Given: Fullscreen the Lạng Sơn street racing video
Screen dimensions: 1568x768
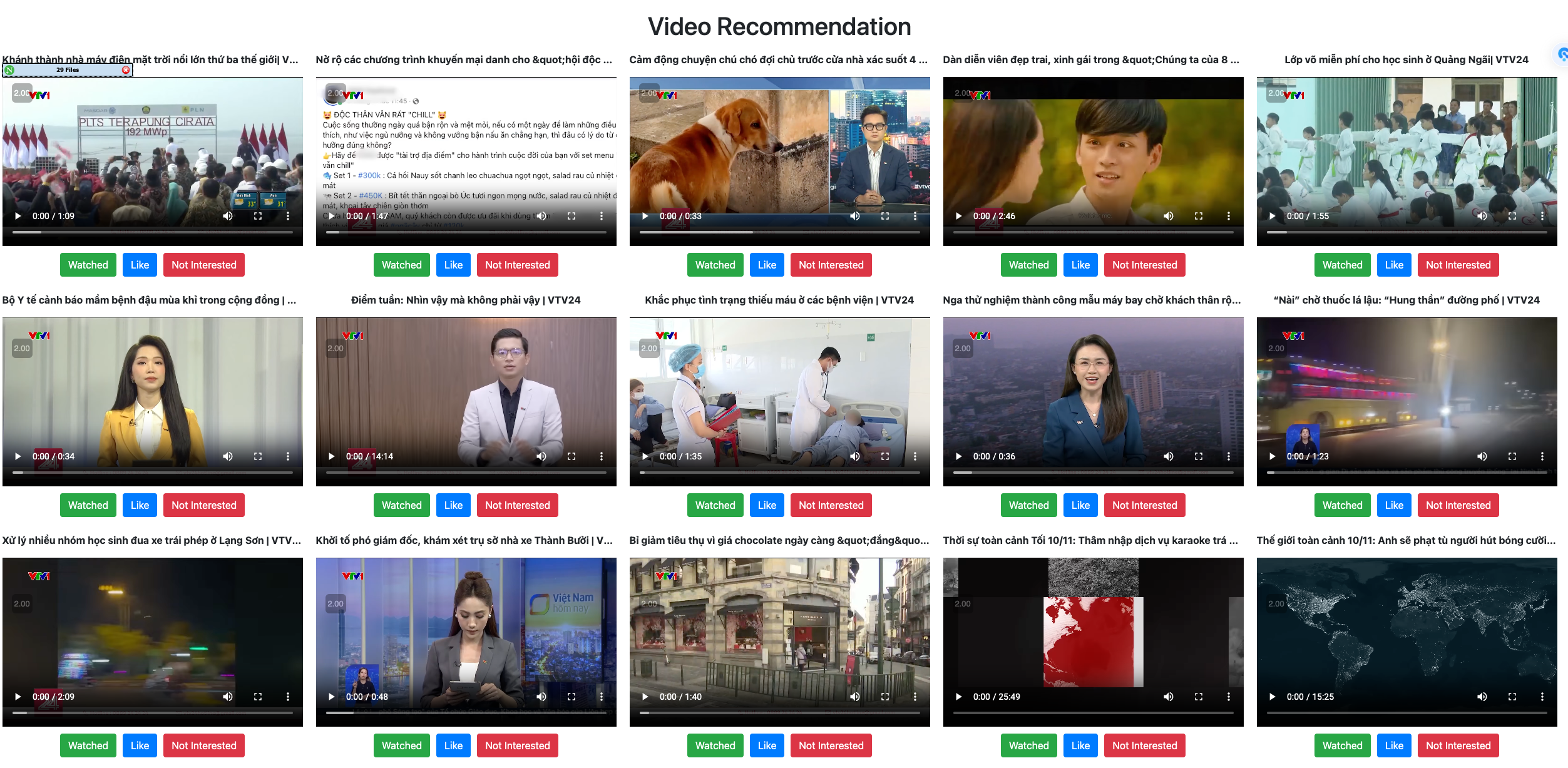Looking at the screenshot, I should (257, 697).
